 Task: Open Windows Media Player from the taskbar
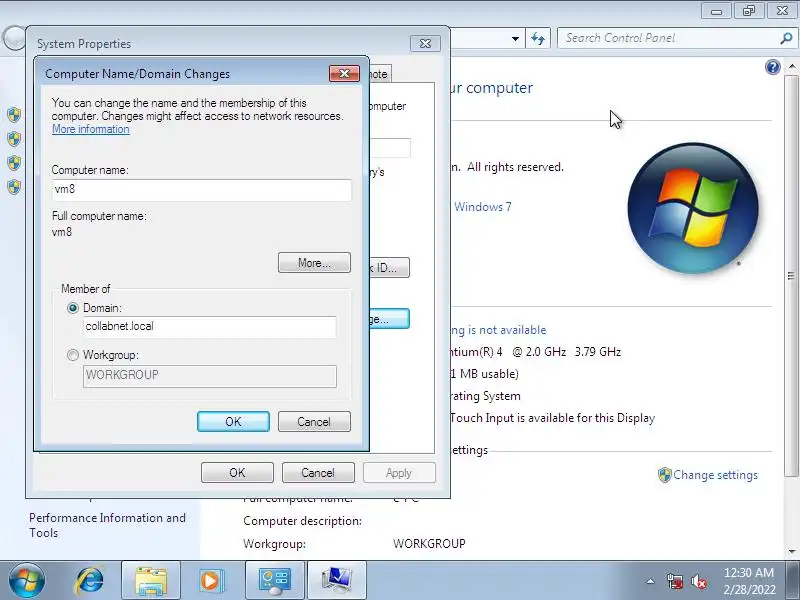(x=210, y=581)
